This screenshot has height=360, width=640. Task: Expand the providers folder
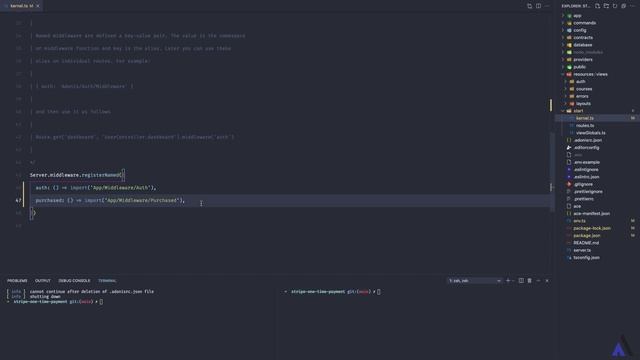(582, 60)
